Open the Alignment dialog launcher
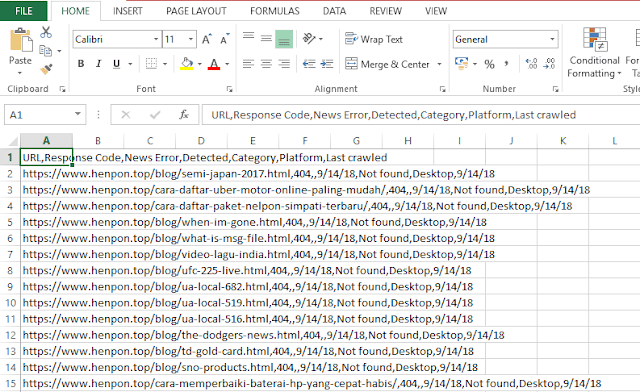 (x=442, y=89)
